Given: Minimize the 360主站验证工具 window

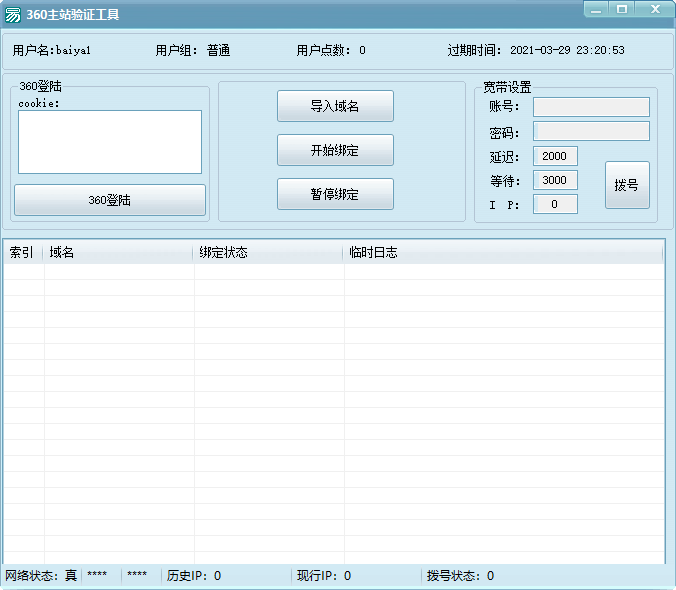Looking at the screenshot, I should tap(596, 9).
